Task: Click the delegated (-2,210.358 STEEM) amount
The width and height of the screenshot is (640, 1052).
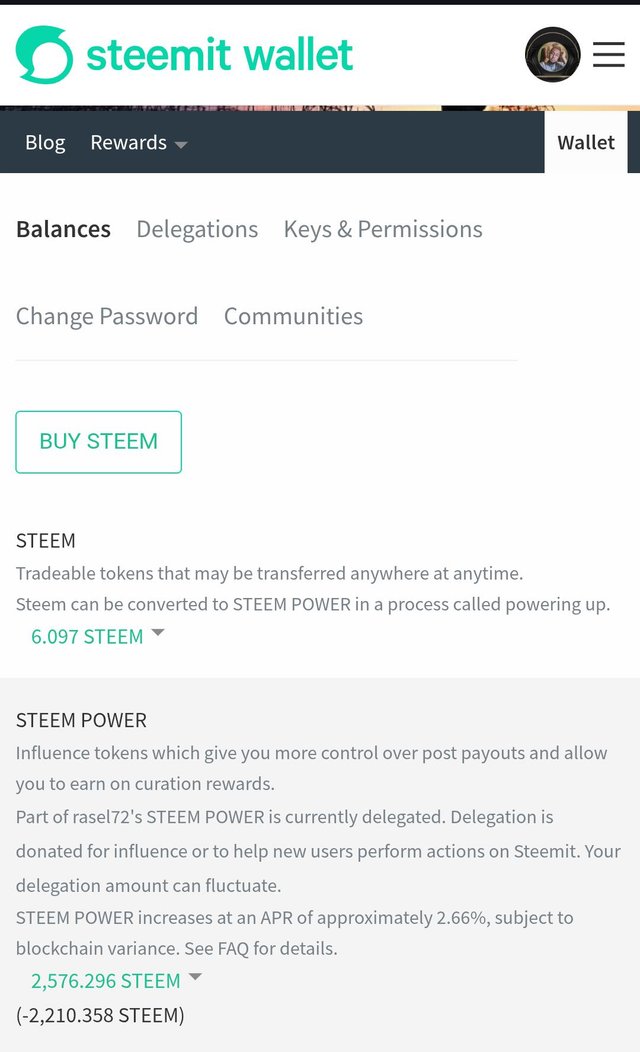Action: coord(100,1016)
